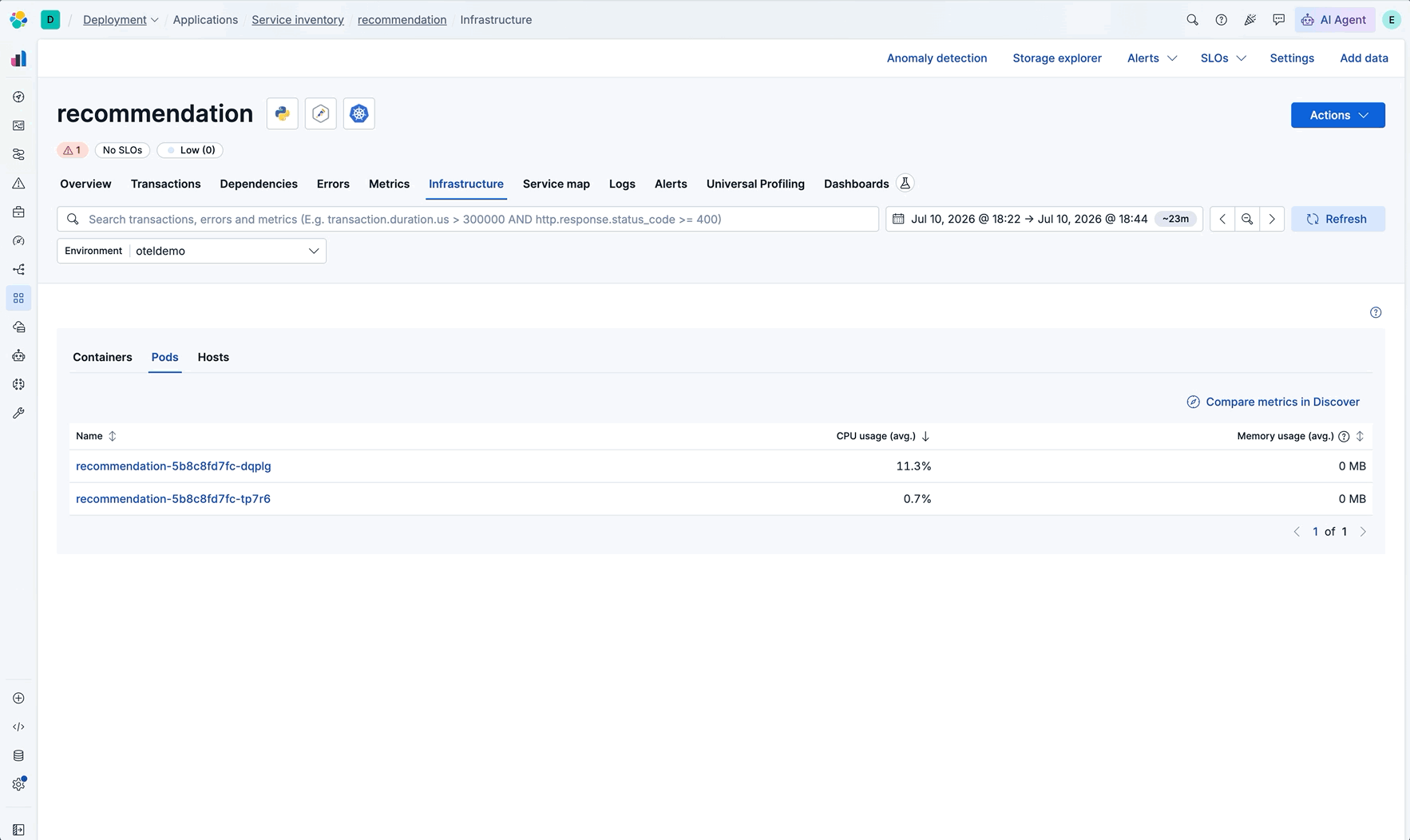Step to the next time window
The width and height of the screenshot is (1410, 840).
[x=1271, y=219]
